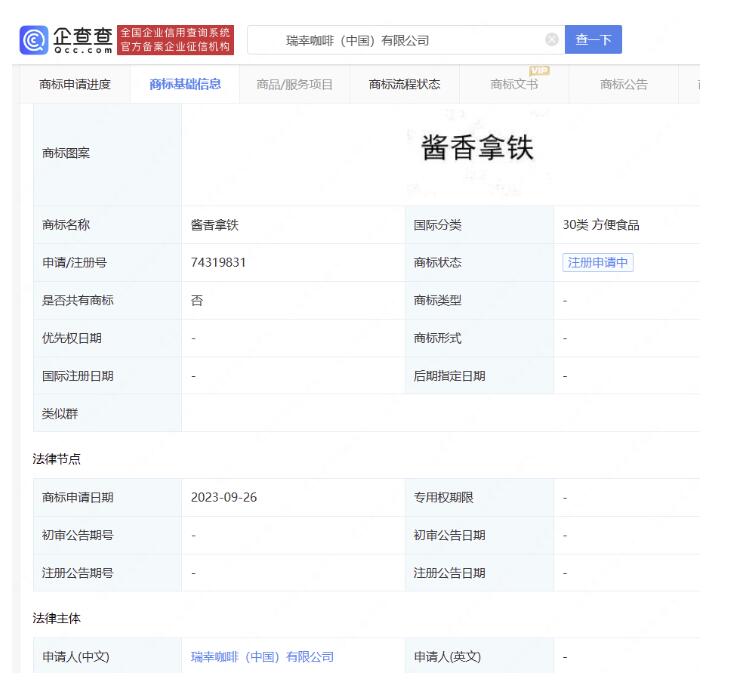
Task: Click the 商标类型 label
Action: coord(437,301)
